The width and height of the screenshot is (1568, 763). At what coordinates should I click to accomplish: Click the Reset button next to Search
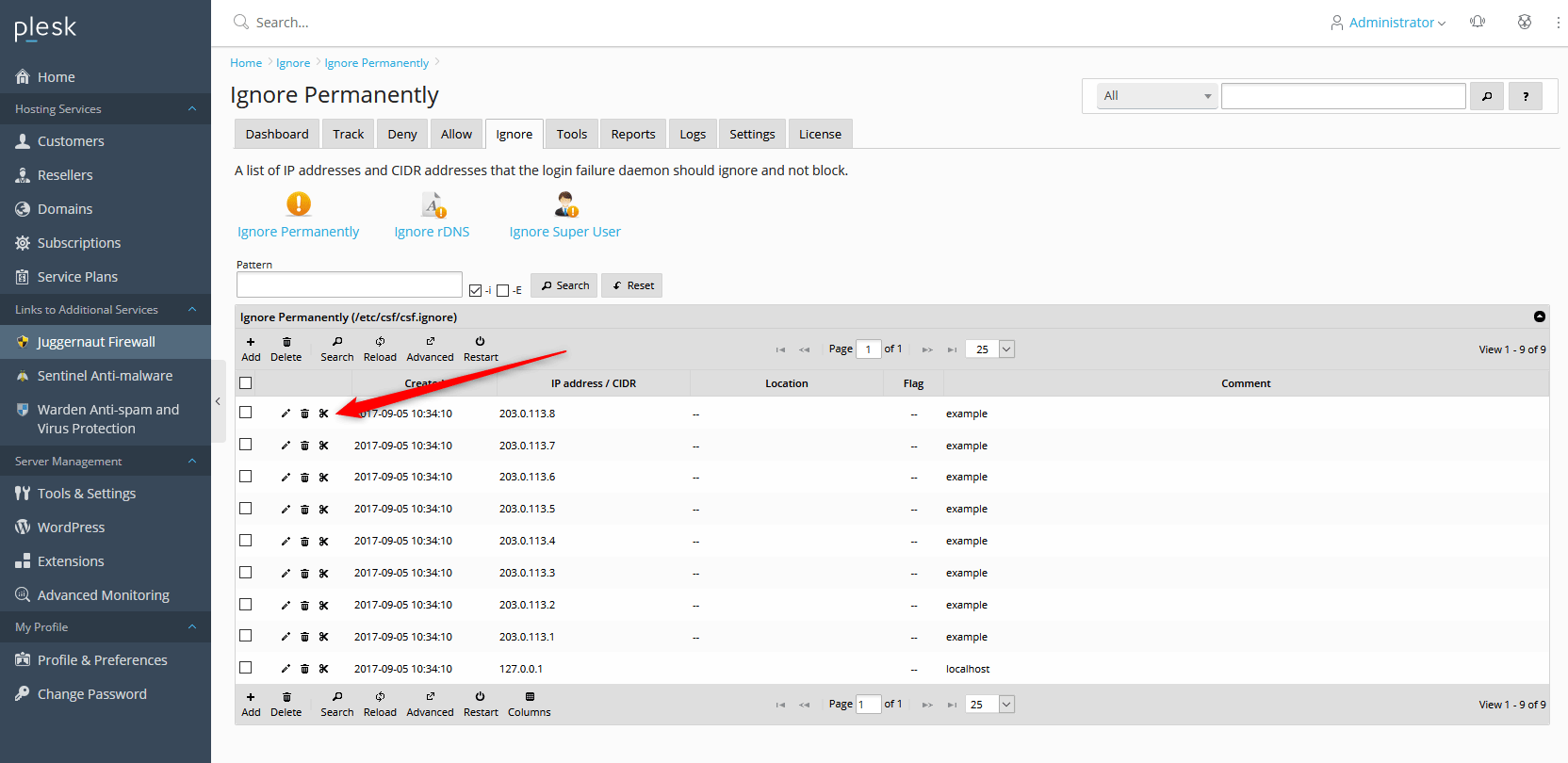coord(632,285)
